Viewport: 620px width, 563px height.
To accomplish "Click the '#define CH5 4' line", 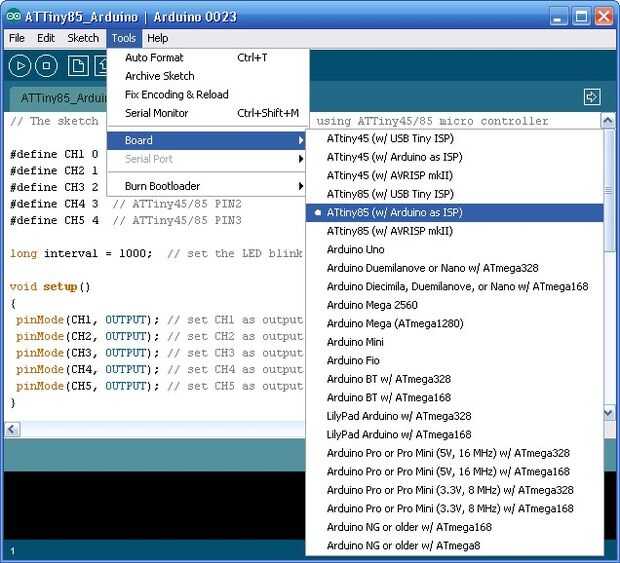I will point(54,220).
